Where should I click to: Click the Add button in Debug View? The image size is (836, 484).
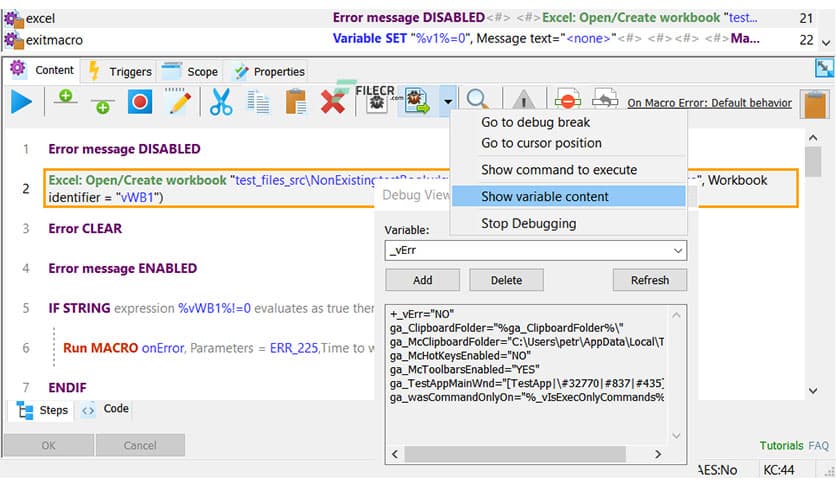(x=422, y=280)
